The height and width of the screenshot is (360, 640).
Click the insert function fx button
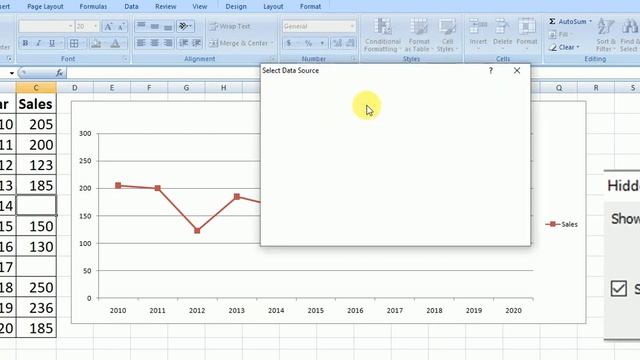click(x=59, y=73)
